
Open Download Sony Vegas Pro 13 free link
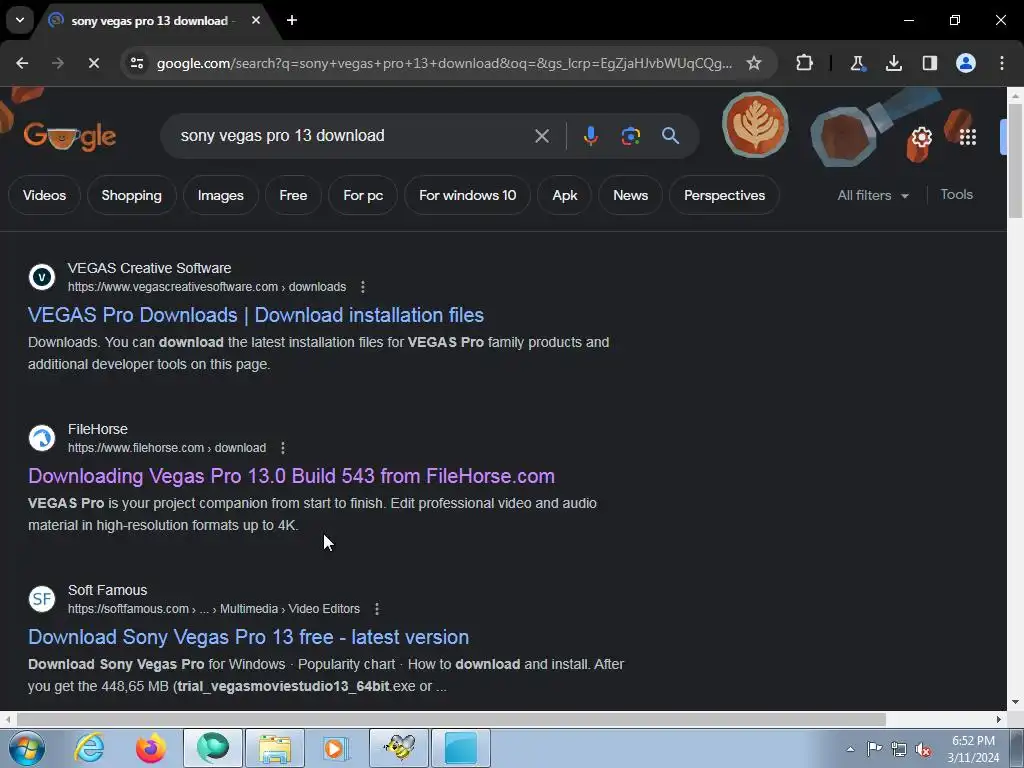point(249,637)
